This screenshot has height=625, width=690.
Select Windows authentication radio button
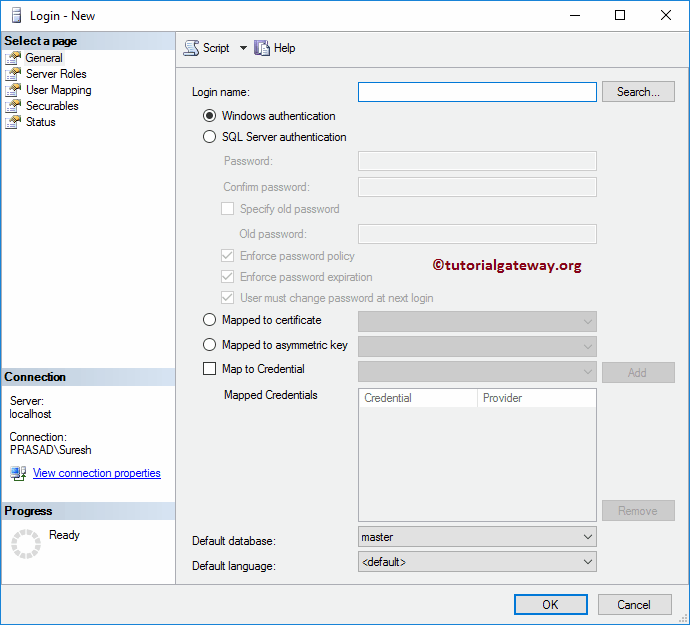[209, 116]
